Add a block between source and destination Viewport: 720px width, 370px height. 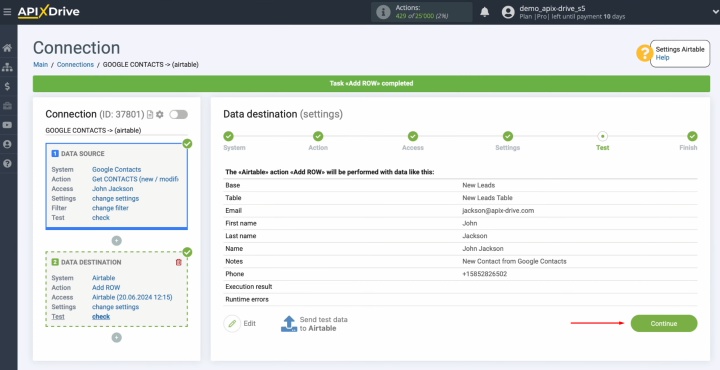click(117, 241)
